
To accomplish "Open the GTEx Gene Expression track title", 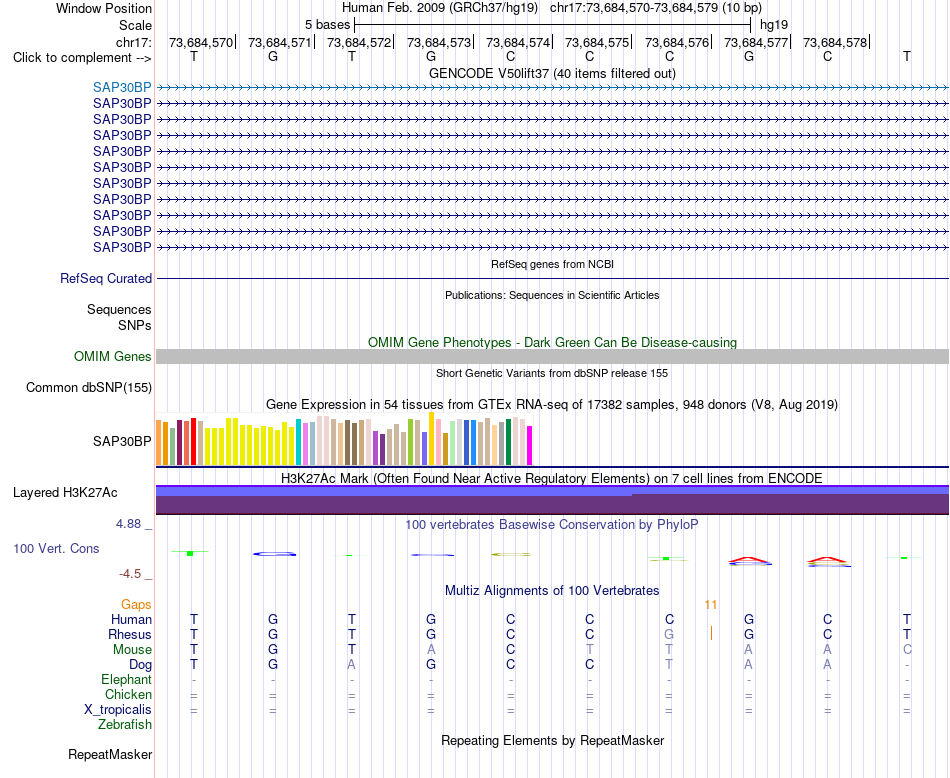I will click(x=552, y=404).
